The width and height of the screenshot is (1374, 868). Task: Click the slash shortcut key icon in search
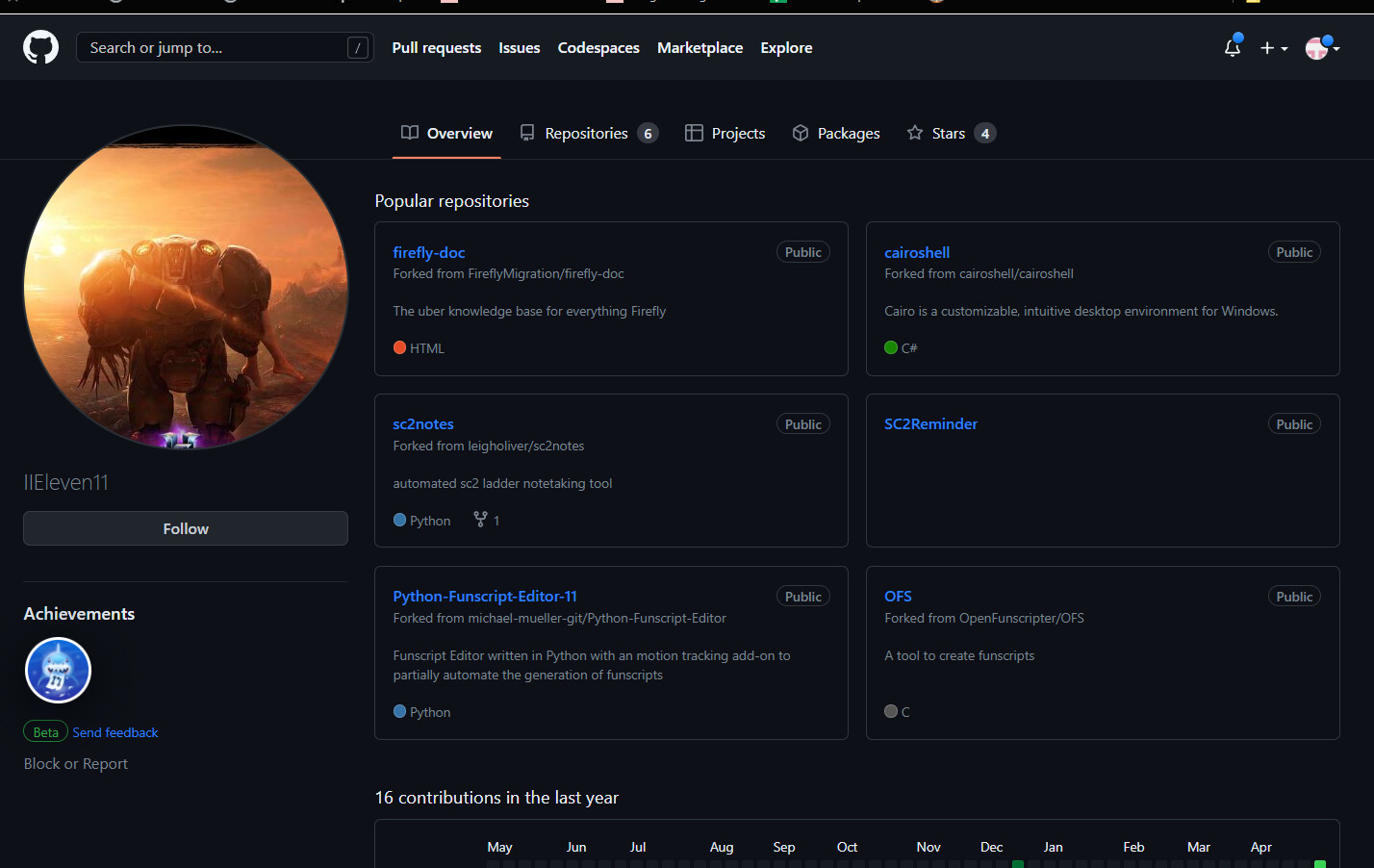358,47
